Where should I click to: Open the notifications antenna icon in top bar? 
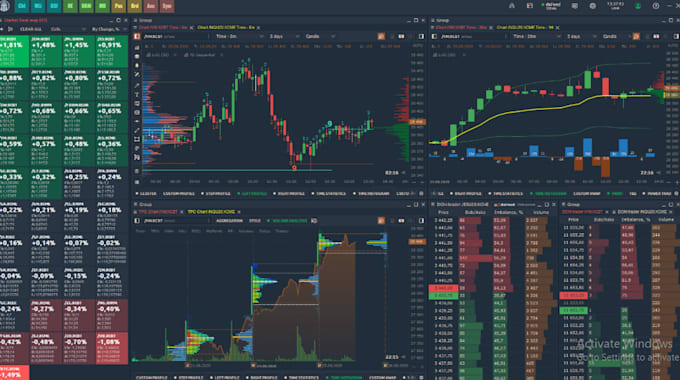tap(512, 6)
